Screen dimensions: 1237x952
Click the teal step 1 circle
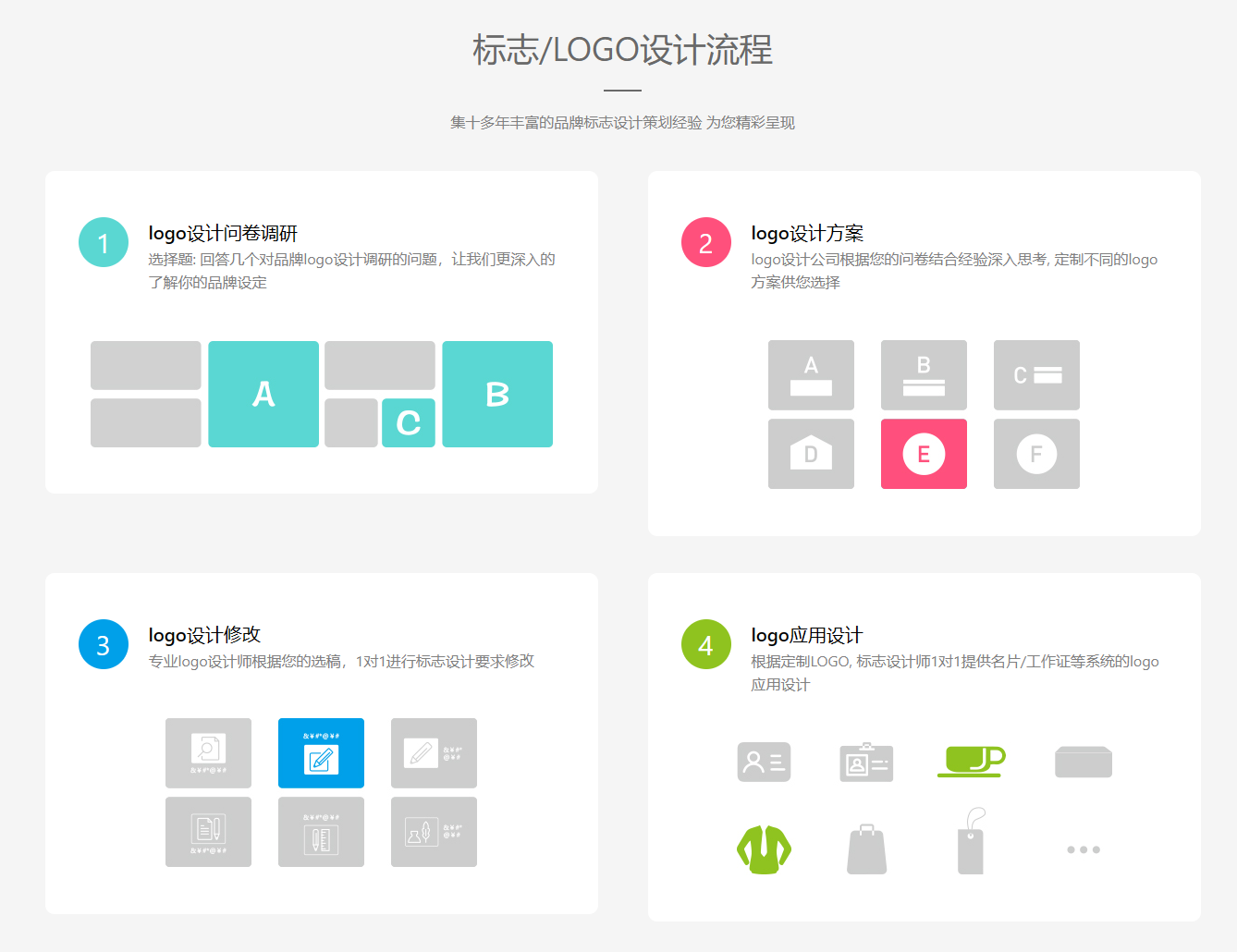click(104, 242)
